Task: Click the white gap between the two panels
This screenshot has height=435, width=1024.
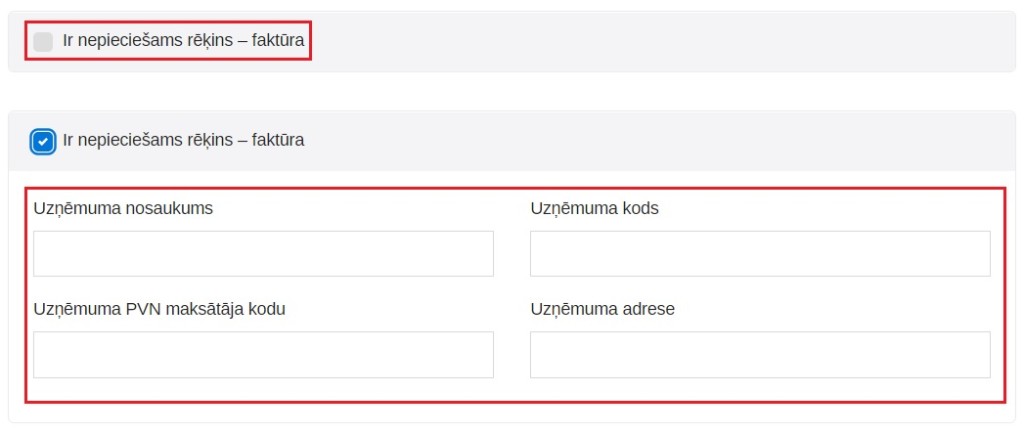Action: pos(512,91)
